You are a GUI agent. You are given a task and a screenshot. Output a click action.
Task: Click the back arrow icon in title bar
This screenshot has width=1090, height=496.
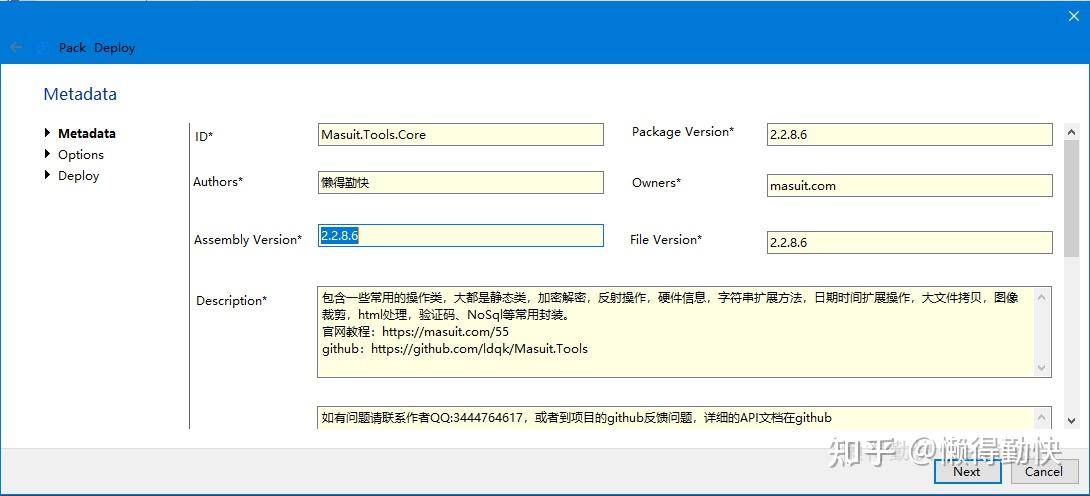(x=16, y=47)
